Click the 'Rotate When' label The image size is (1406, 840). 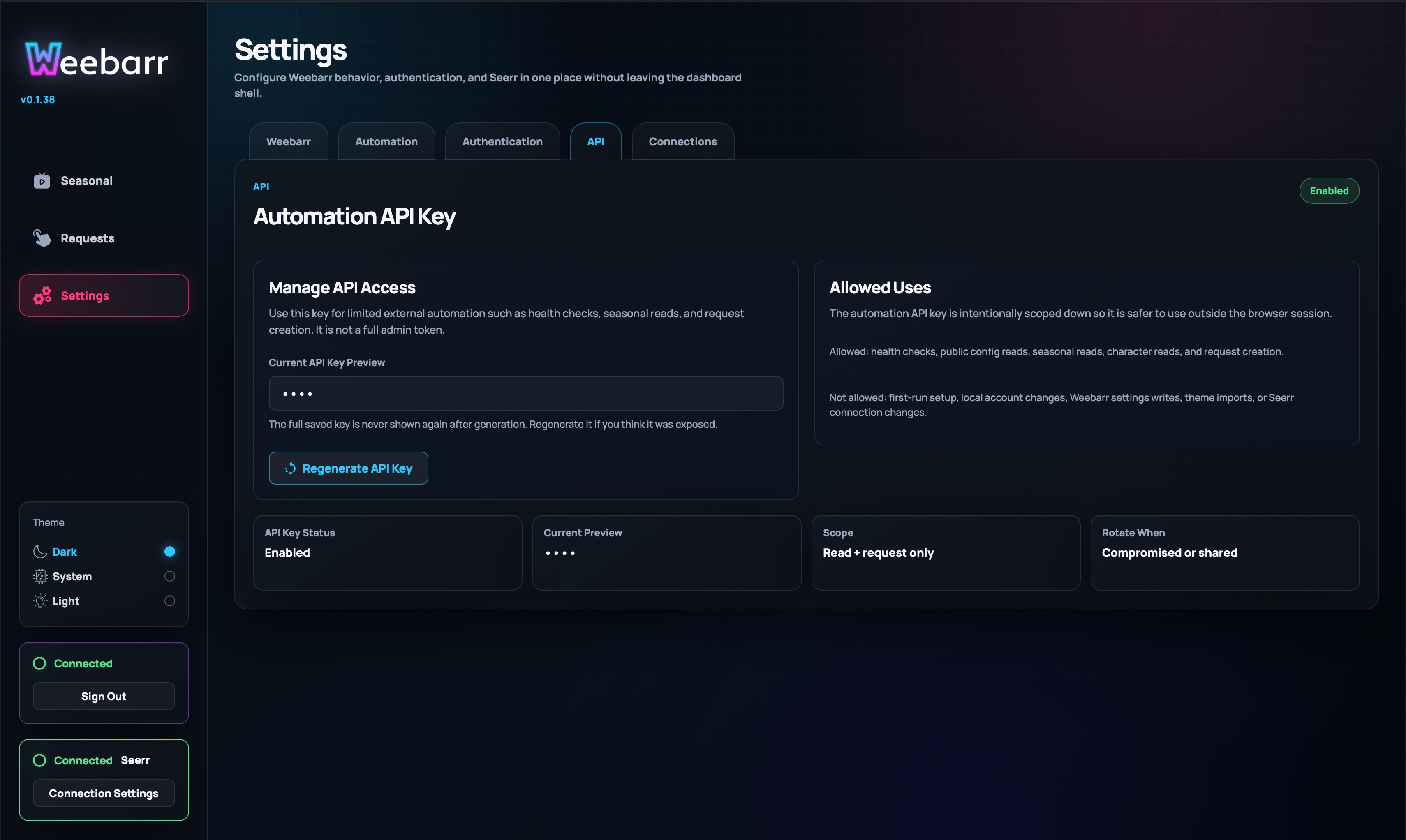coord(1133,533)
